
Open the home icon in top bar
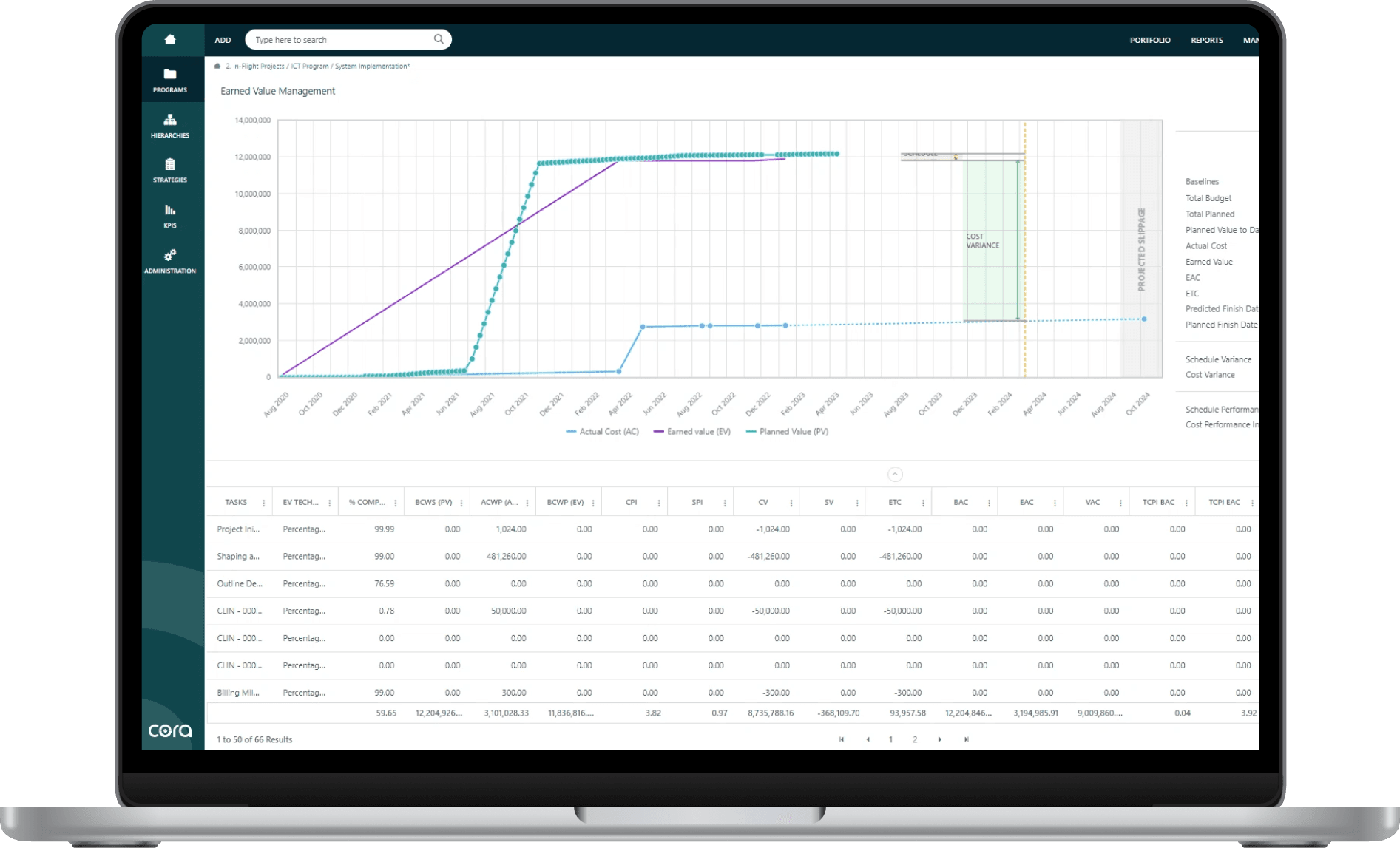[x=170, y=40]
